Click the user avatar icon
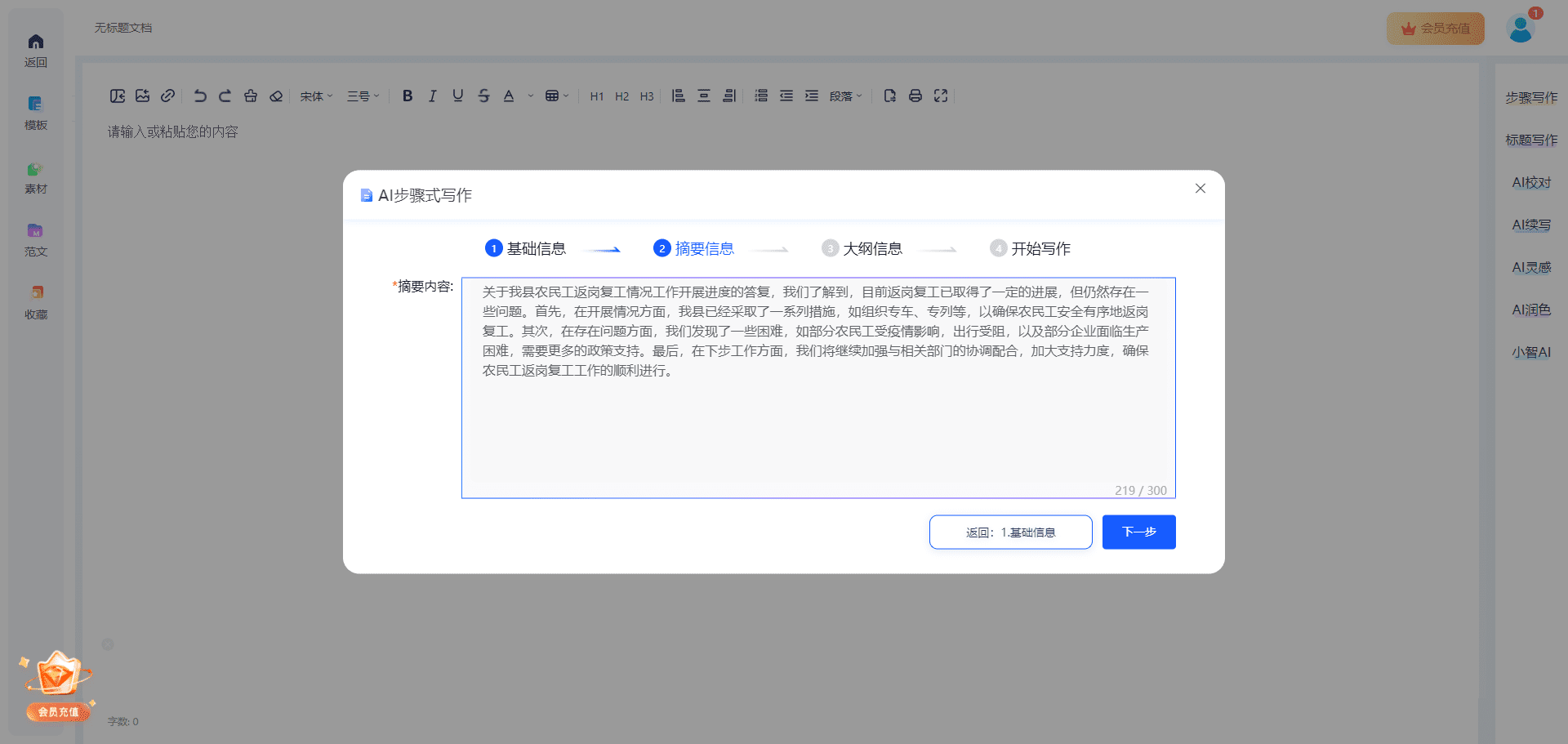 [1521, 29]
